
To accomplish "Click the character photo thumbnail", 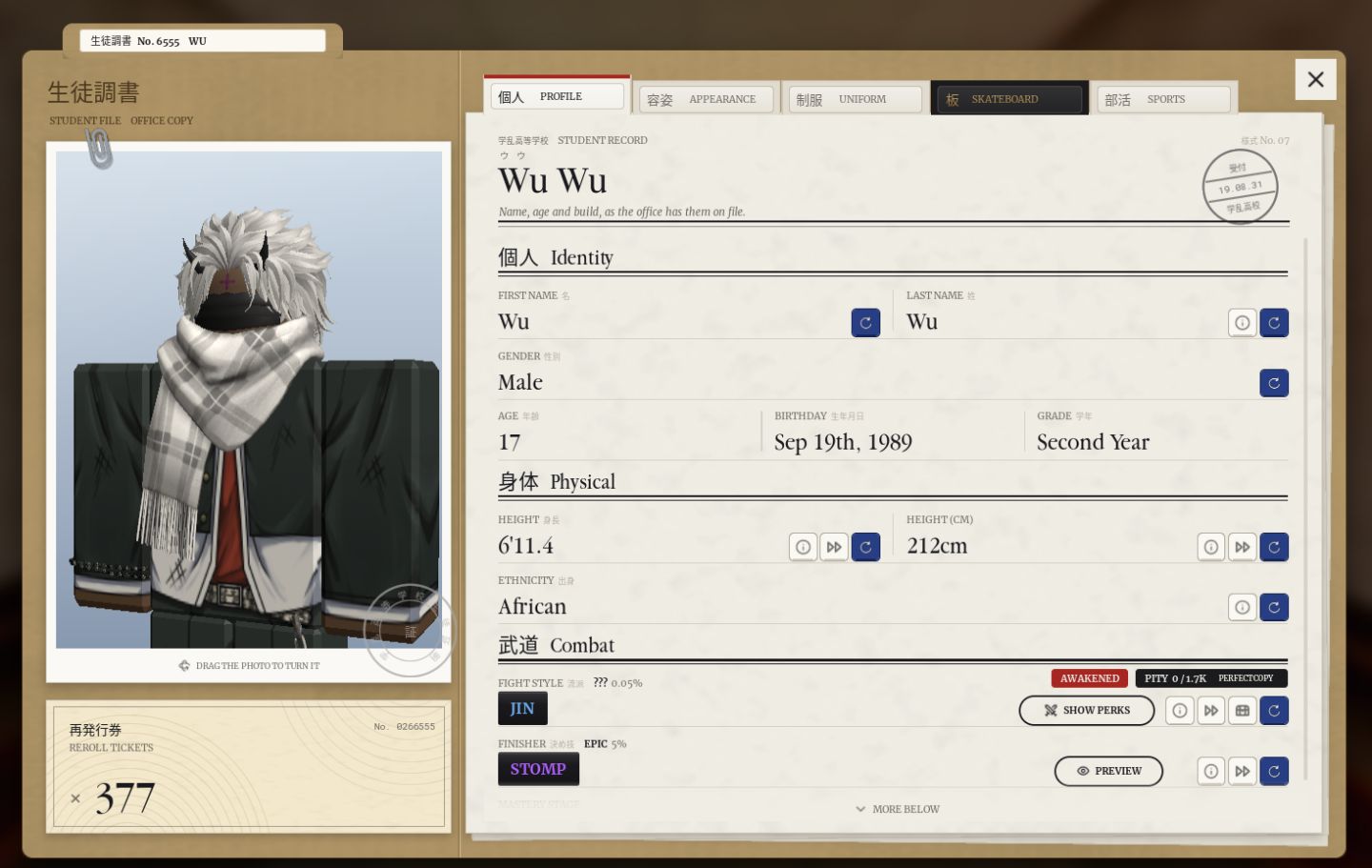I will pyautogui.click(x=249, y=400).
